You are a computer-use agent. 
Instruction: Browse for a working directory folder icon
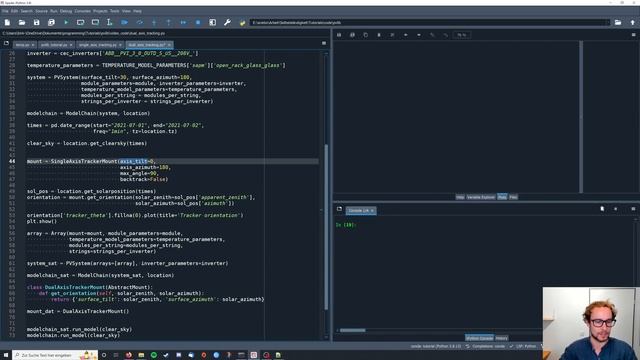[x=618, y=22]
